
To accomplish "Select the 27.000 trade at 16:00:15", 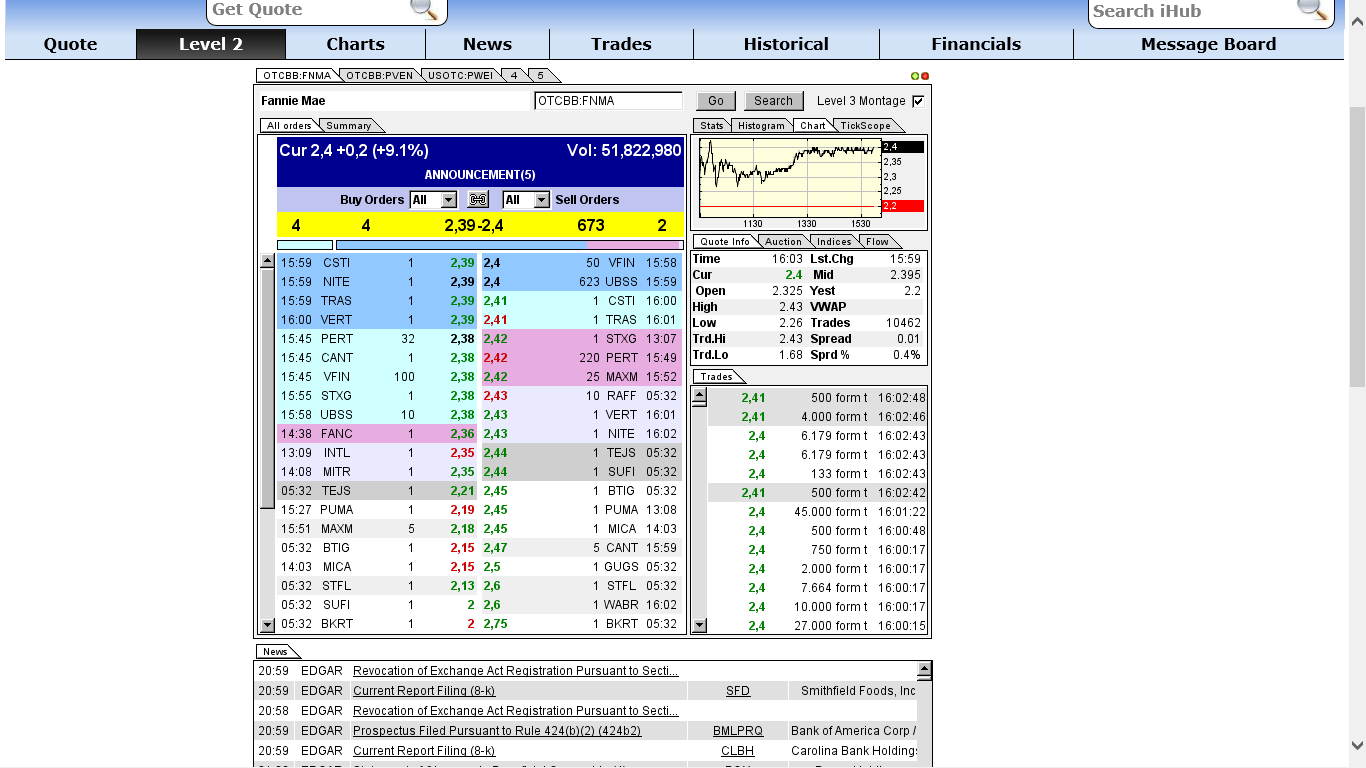I will [x=818, y=626].
